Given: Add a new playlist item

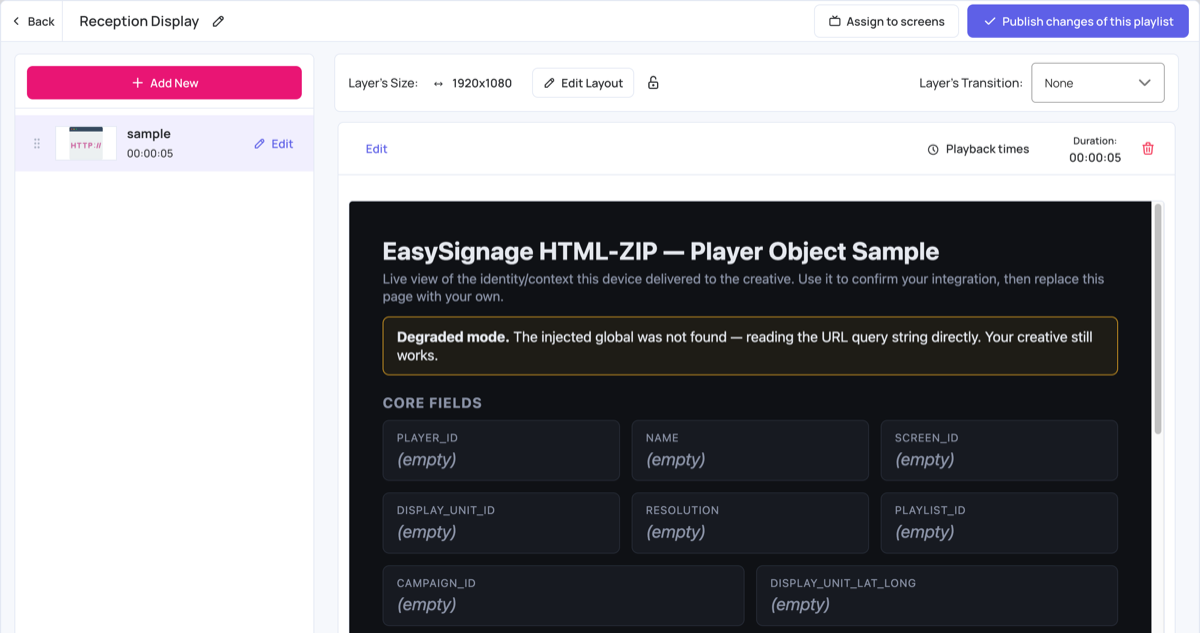Looking at the screenshot, I should (x=164, y=83).
